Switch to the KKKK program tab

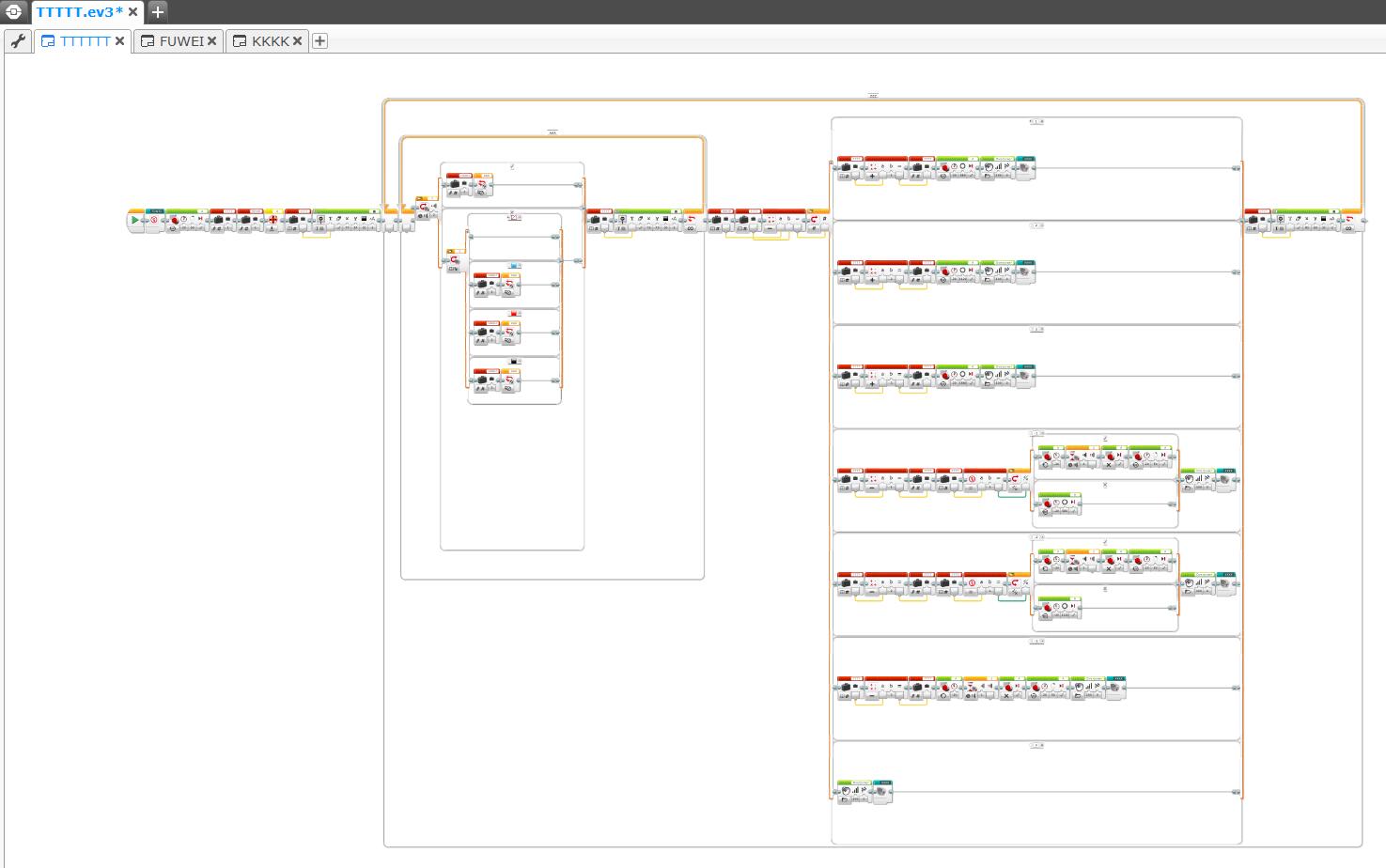point(270,41)
